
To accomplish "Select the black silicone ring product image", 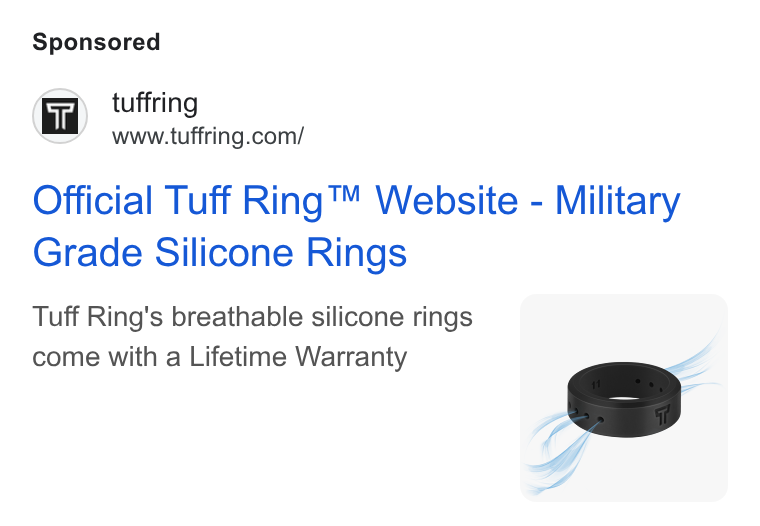I will [624, 398].
